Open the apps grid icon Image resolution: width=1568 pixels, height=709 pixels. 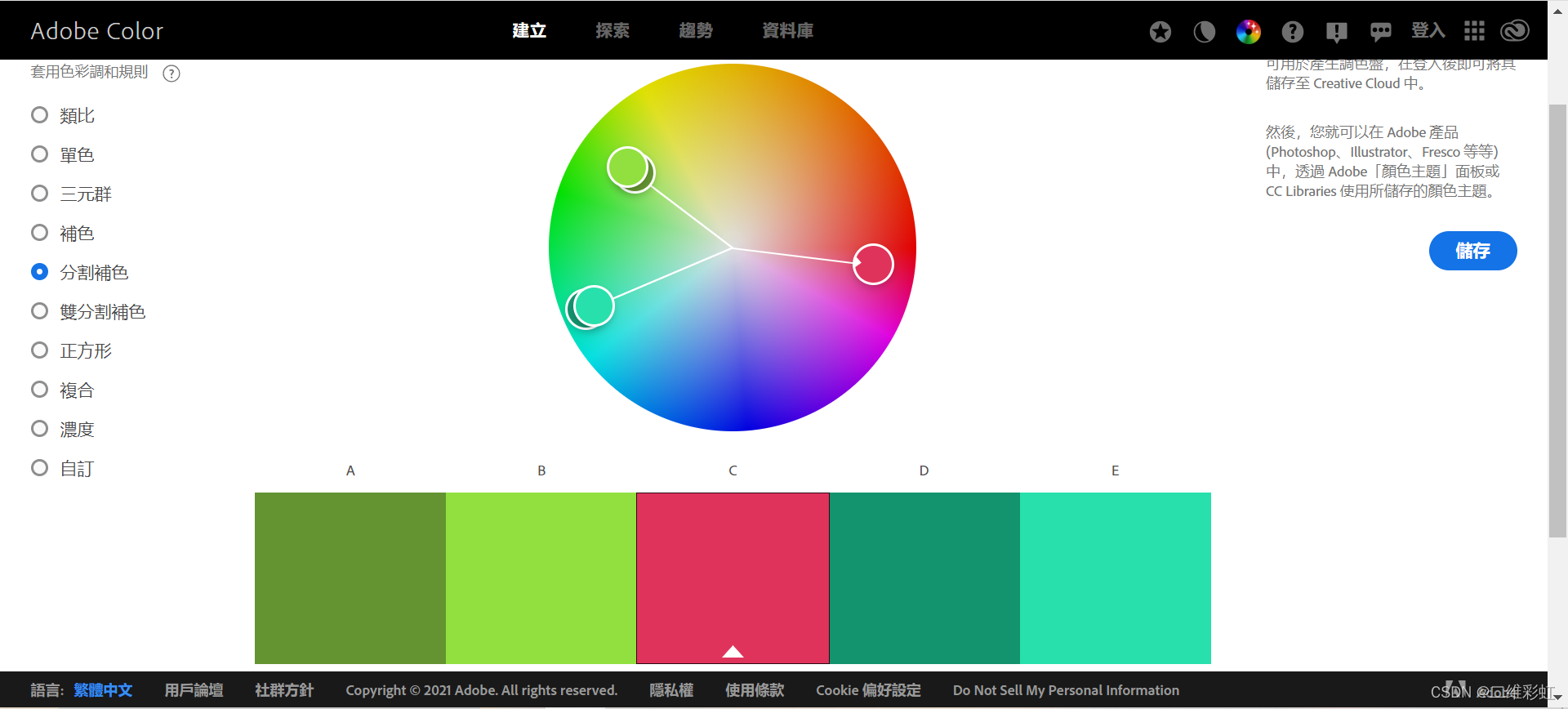[1474, 31]
